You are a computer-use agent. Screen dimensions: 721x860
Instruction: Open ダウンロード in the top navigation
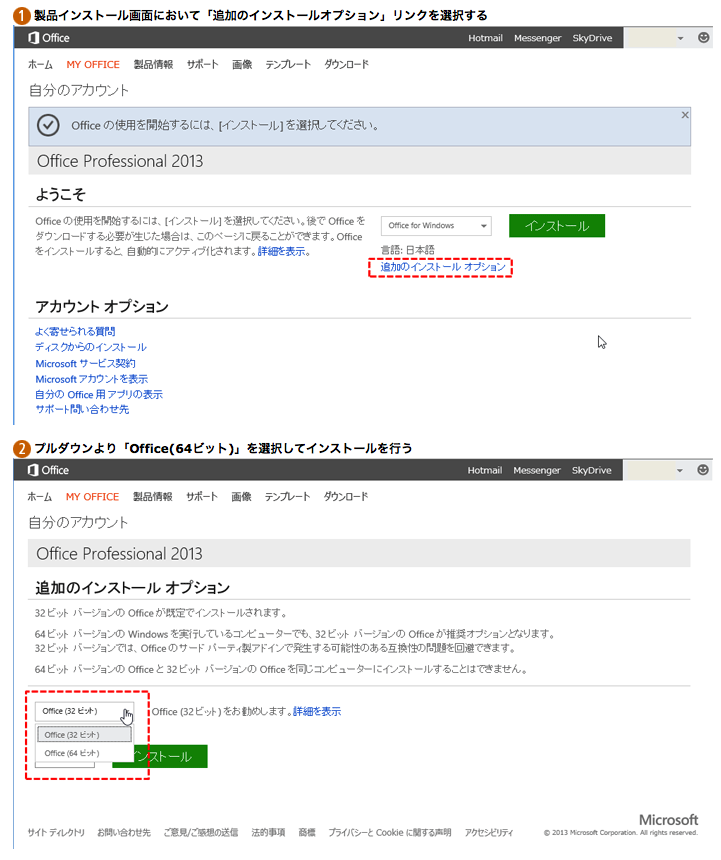click(x=346, y=65)
